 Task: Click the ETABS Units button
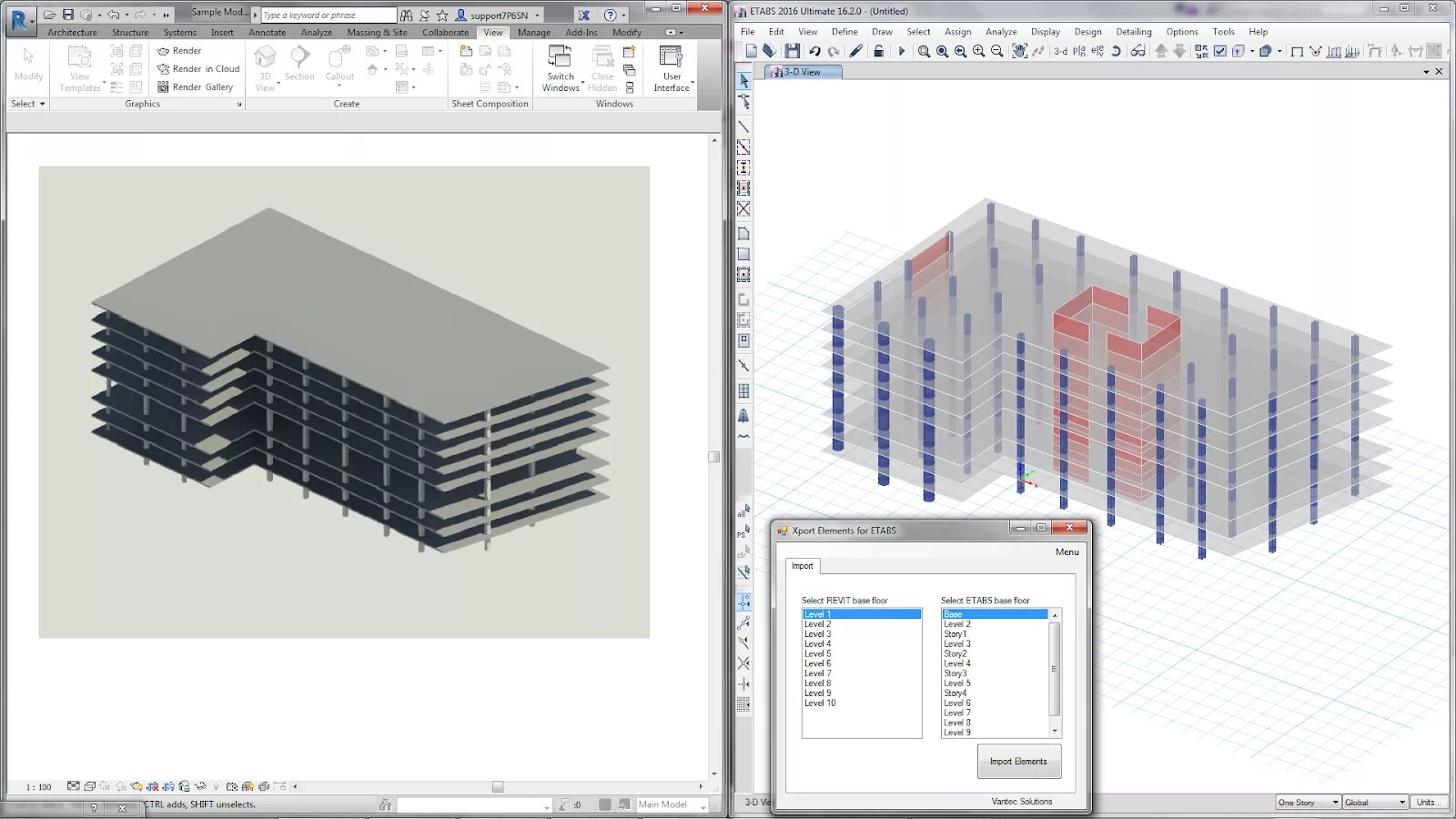click(x=1428, y=803)
